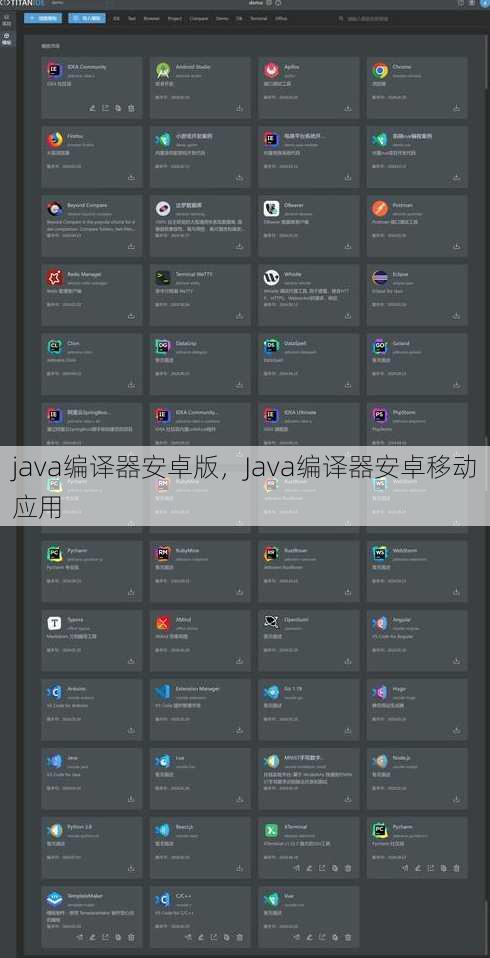Copy the XTerminal template via copy icon
The width and height of the screenshot is (490, 958).
pos(335,868)
